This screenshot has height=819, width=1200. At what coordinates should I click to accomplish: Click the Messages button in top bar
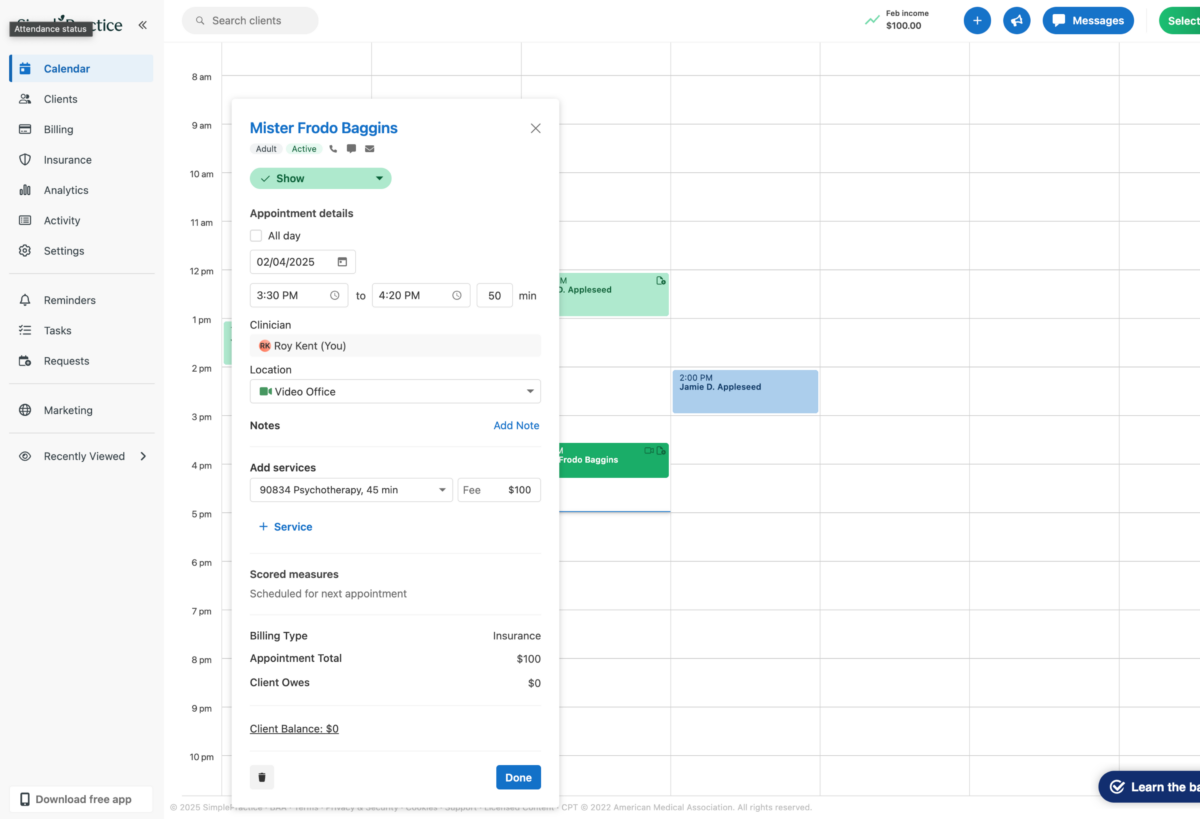click(x=1088, y=20)
